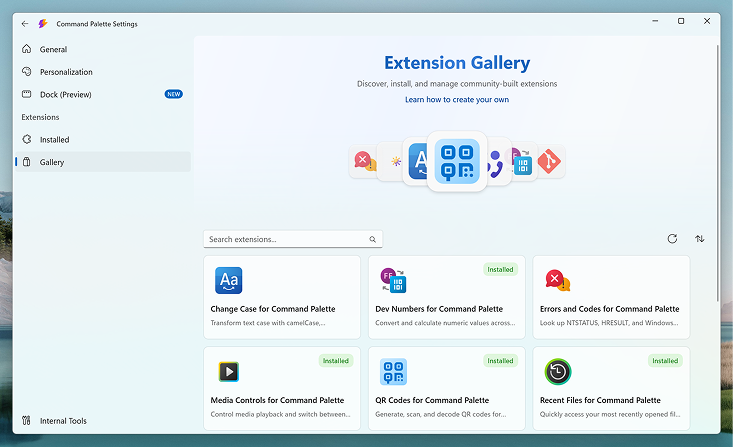
Task: Maximize the Command Palette Settings window
Action: point(681,21)
